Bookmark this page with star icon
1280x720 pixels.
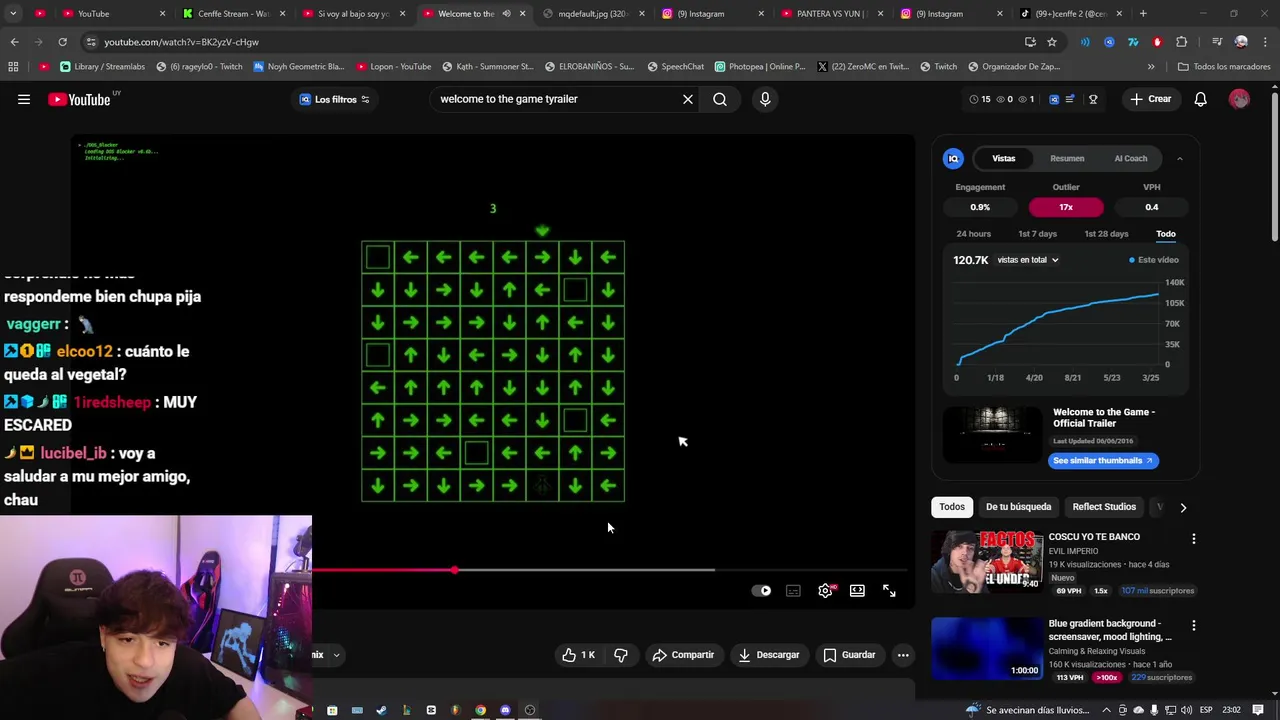point(1052,42)
